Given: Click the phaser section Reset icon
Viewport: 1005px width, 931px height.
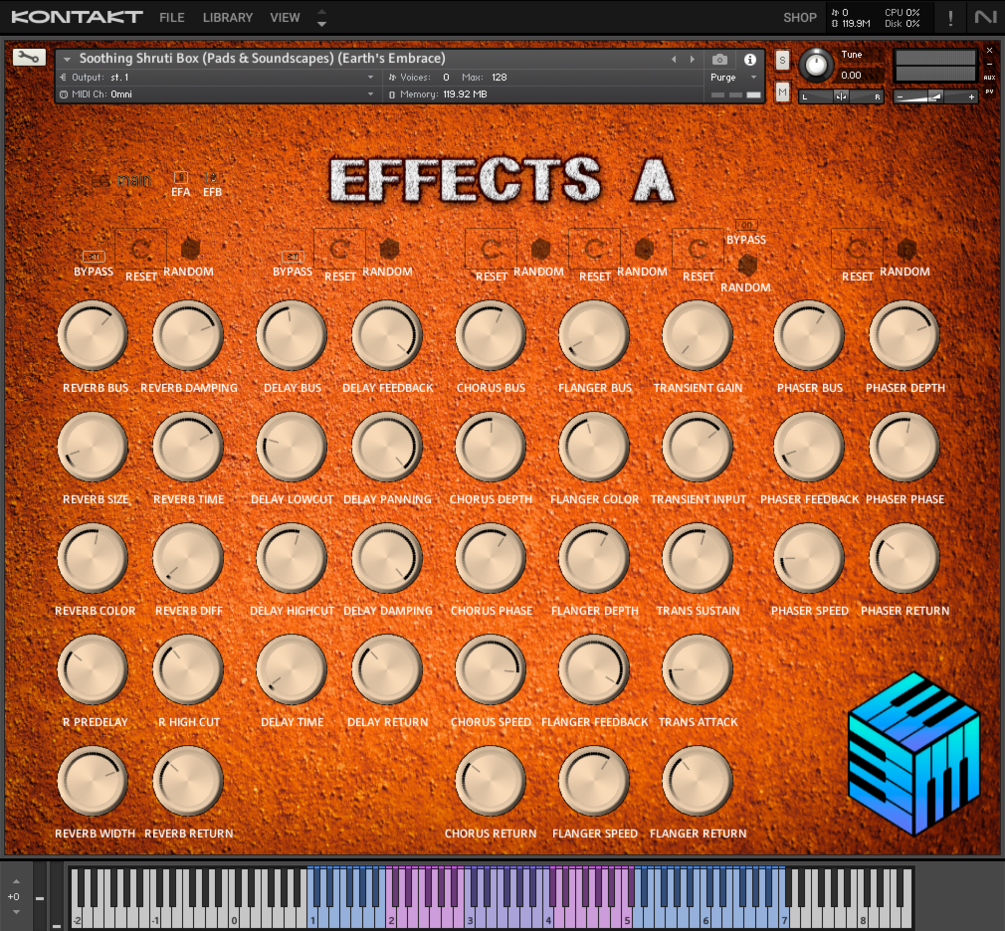Looking at the screenshot, I should [x=857, y=249].
